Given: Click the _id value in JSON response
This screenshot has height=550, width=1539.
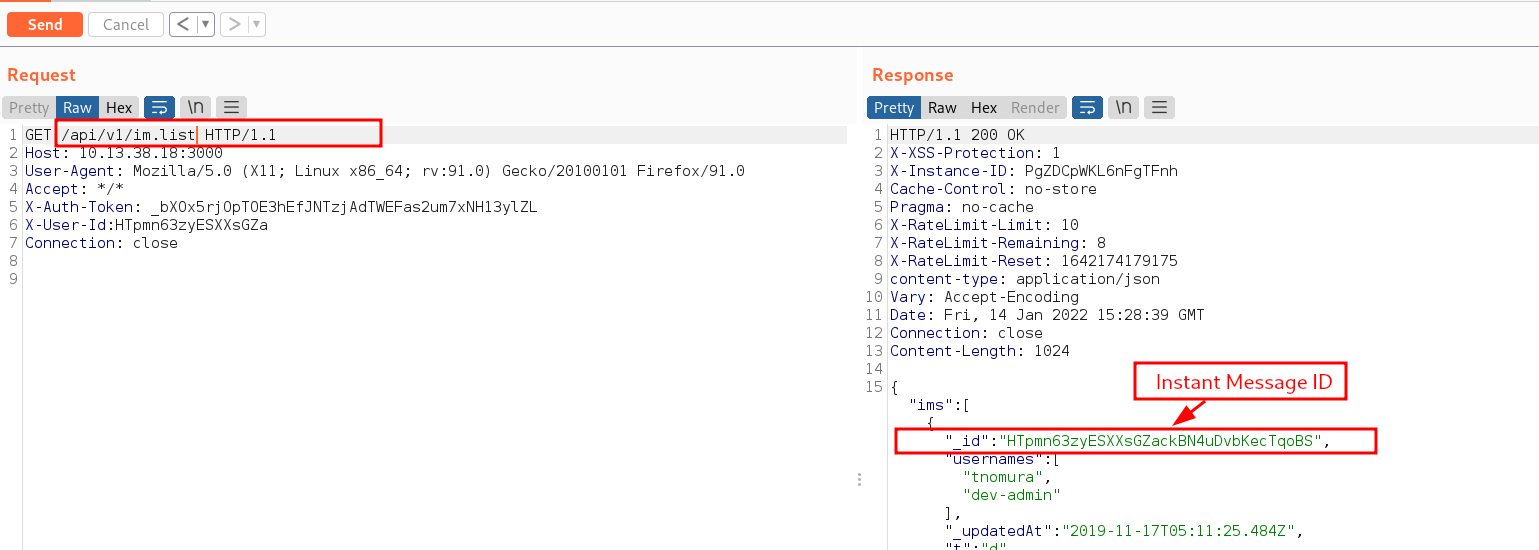Looking at the screenshot, I should pyautogui.click(x=1161, y=441).
